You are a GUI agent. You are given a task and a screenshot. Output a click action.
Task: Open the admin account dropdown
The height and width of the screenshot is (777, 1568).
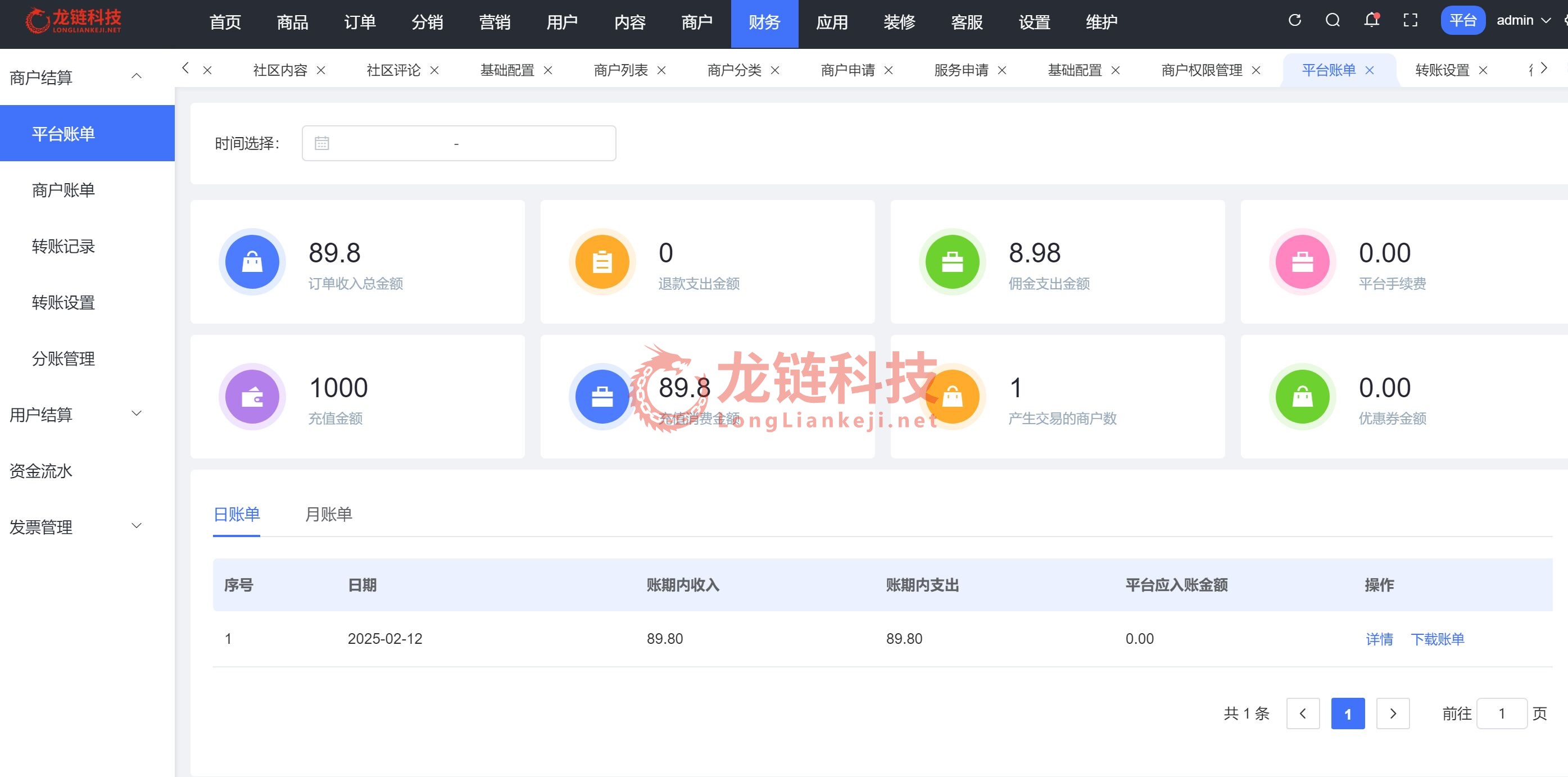[1524, 20]
